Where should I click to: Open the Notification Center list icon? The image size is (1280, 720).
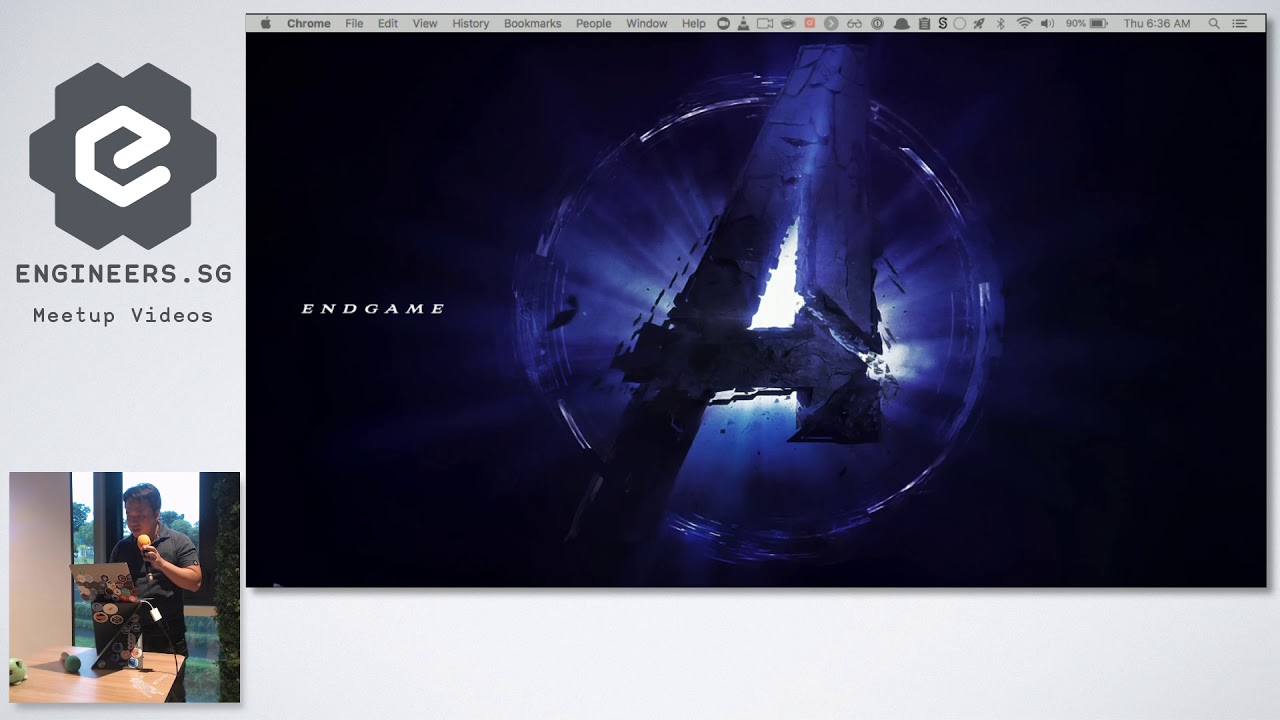coord(1240,23)
